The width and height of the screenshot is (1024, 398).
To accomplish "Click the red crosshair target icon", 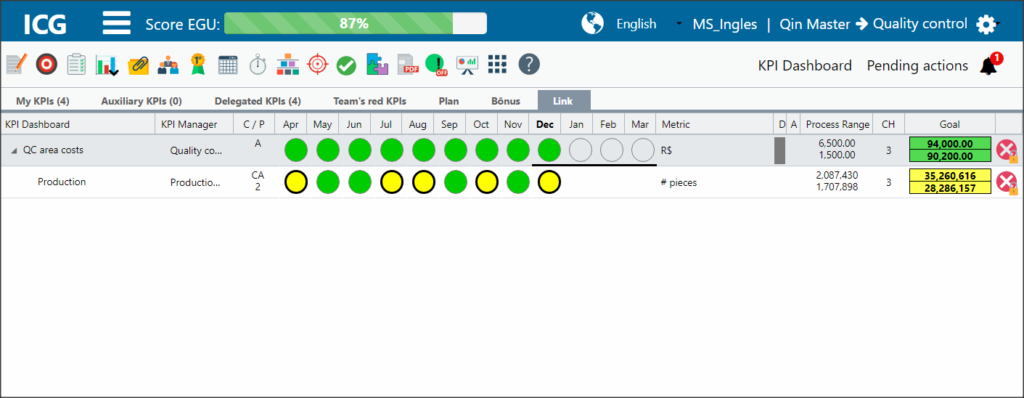I will [318, 64].
